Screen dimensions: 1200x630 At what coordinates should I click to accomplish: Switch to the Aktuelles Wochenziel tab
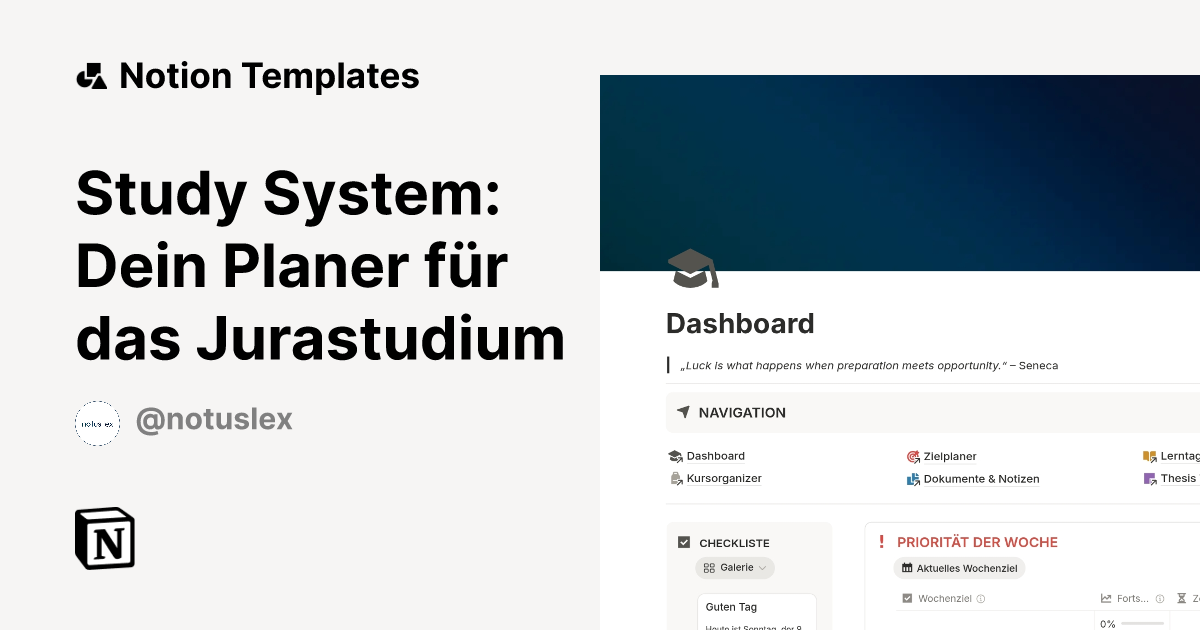point(959,568)
